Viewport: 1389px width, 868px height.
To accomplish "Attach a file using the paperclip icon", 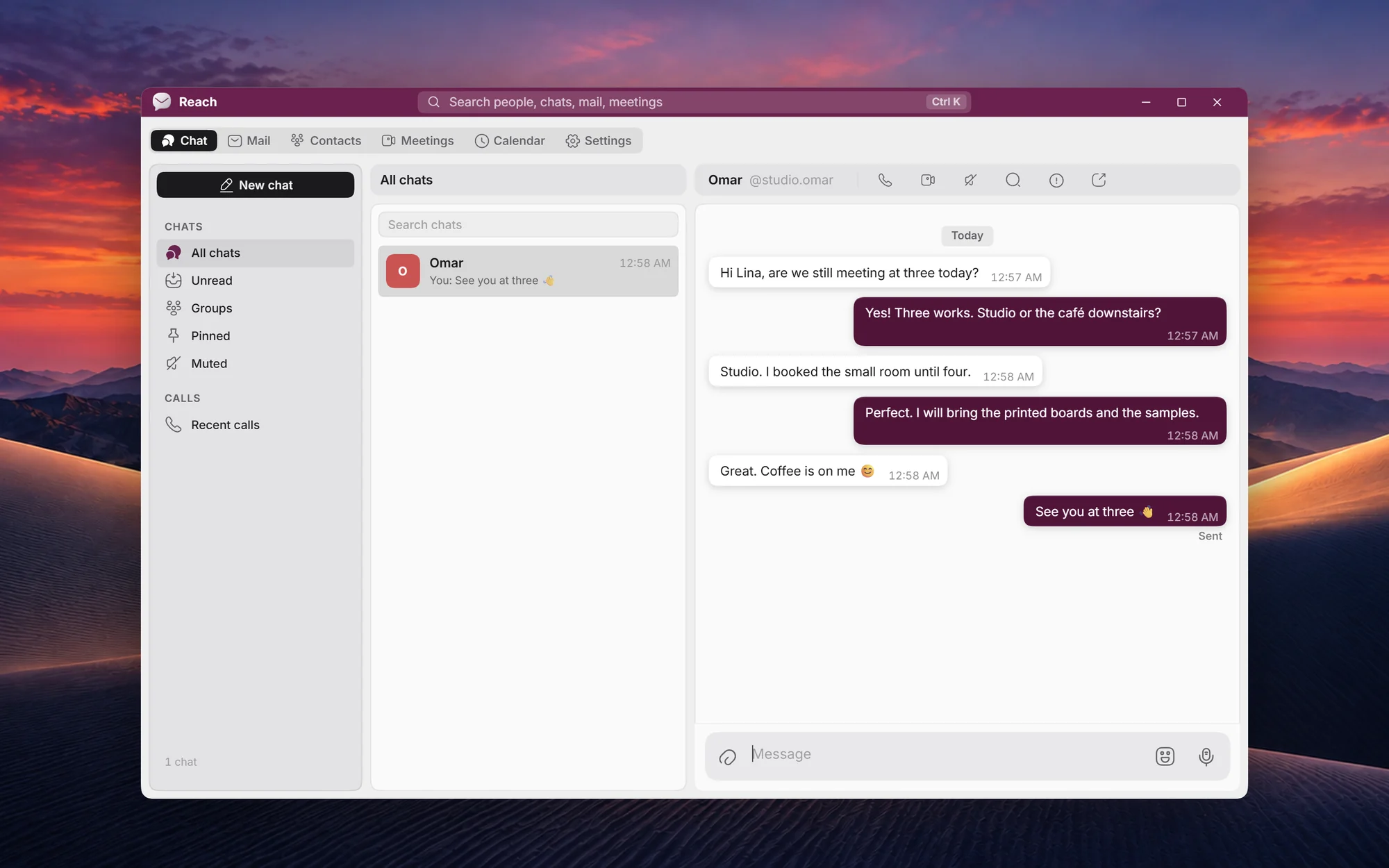I will [x=727, y=757].
